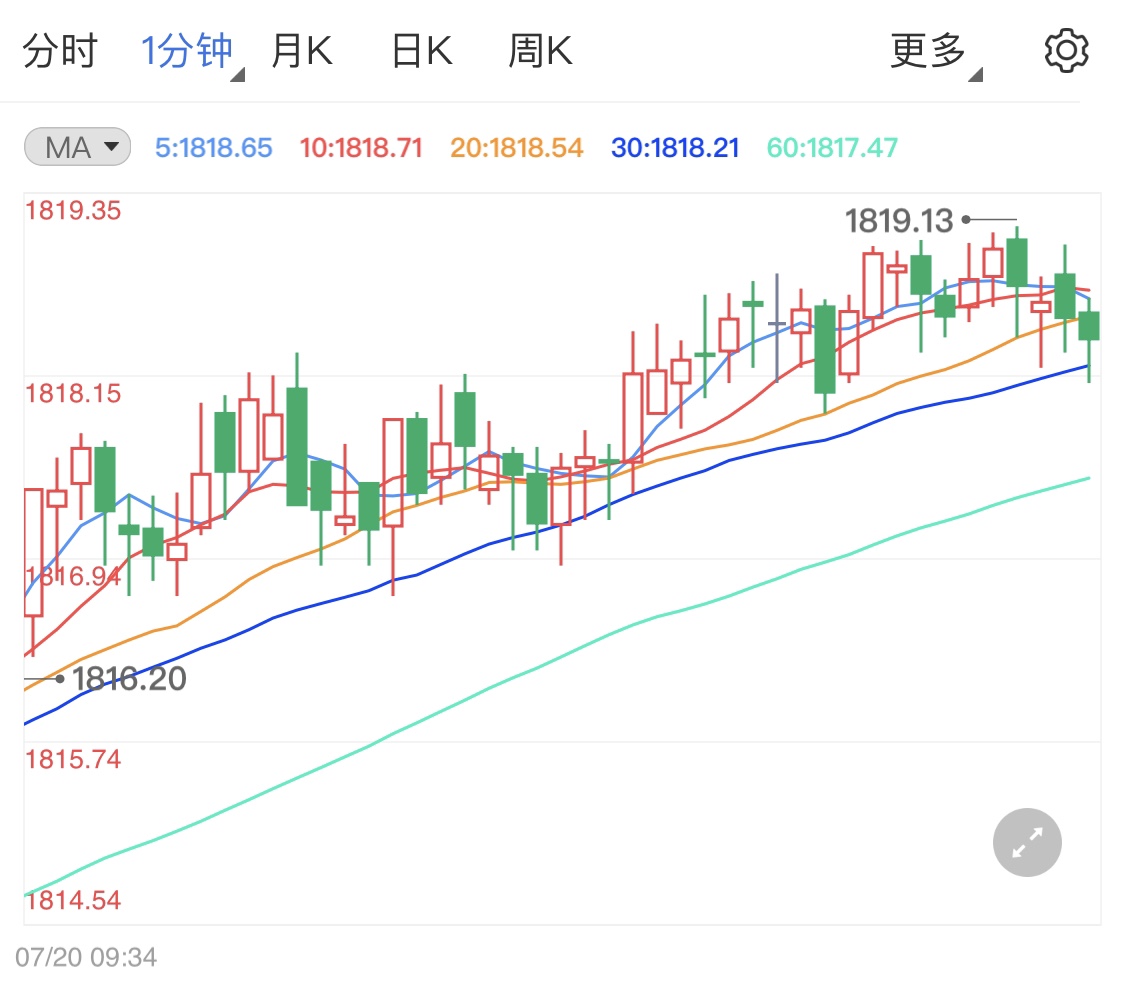Click the MA10 value 10:1818.71
This screenshot has width=1125, height=986.
[x=361, y=148]
